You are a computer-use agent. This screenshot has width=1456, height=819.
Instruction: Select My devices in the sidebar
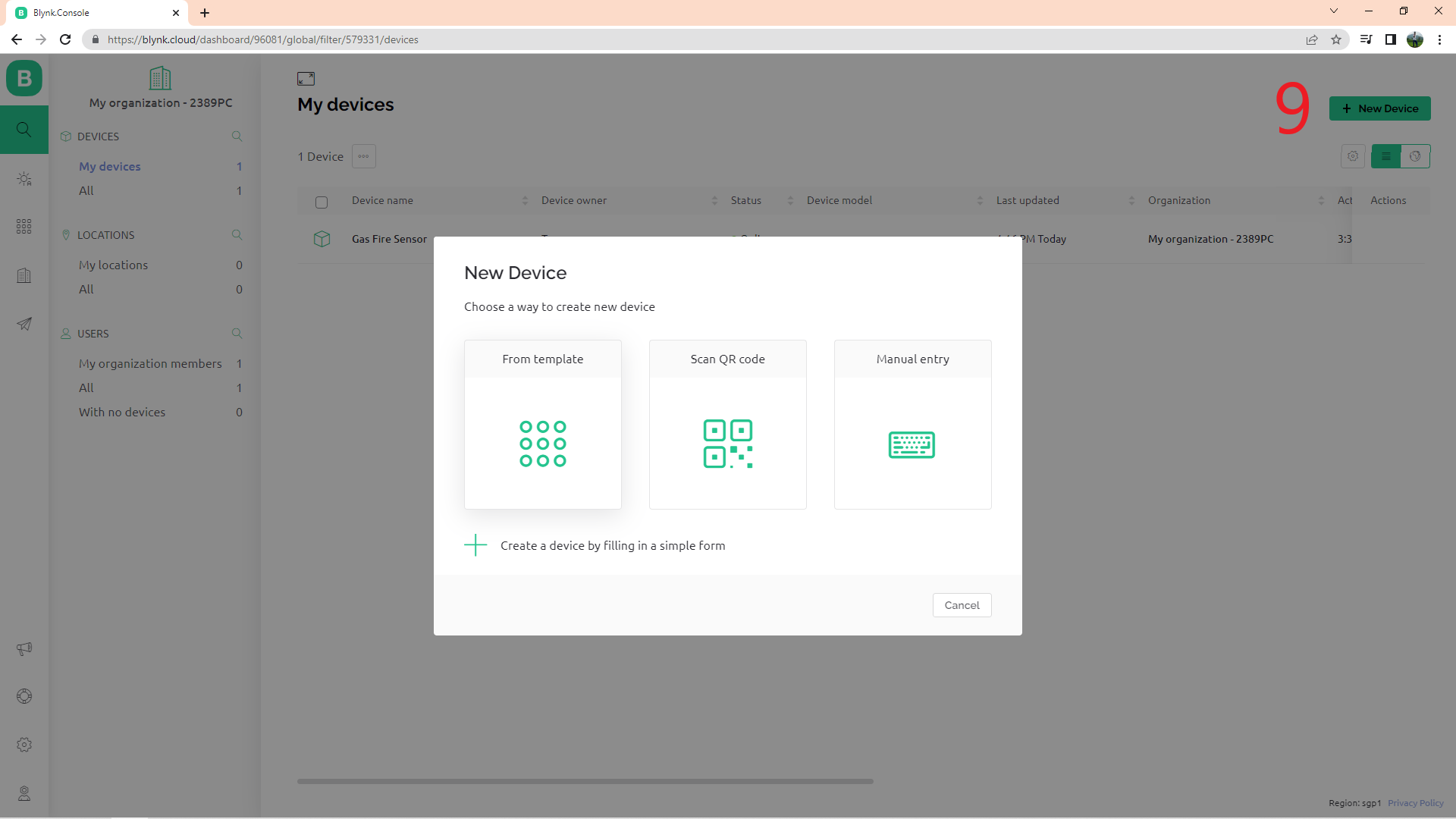pos(110,166)
